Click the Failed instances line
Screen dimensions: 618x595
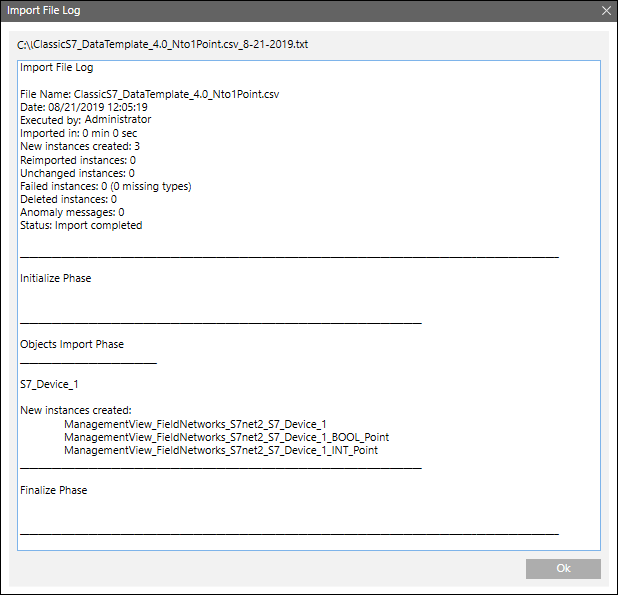[105, 186]
